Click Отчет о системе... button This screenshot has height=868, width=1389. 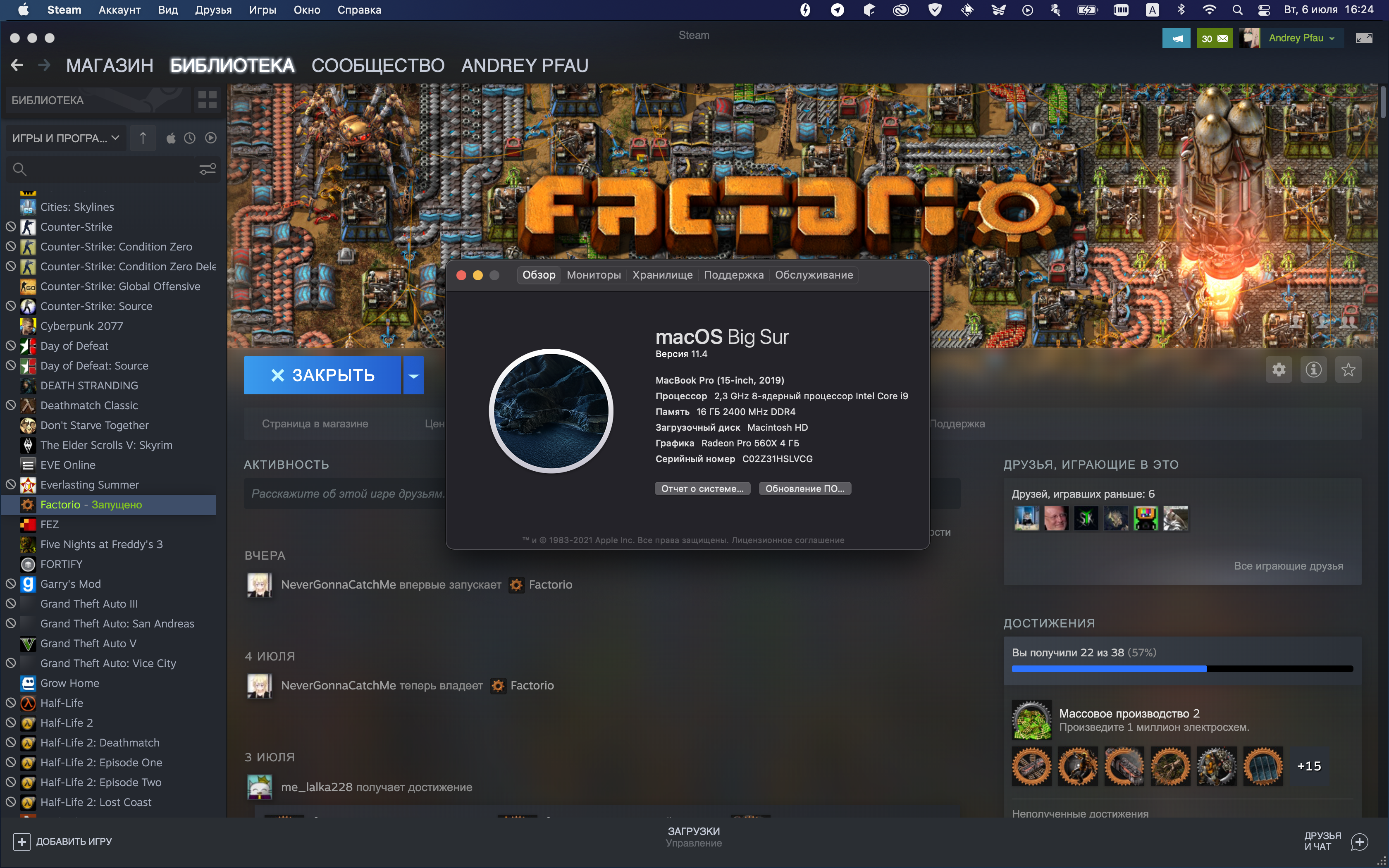702,489
